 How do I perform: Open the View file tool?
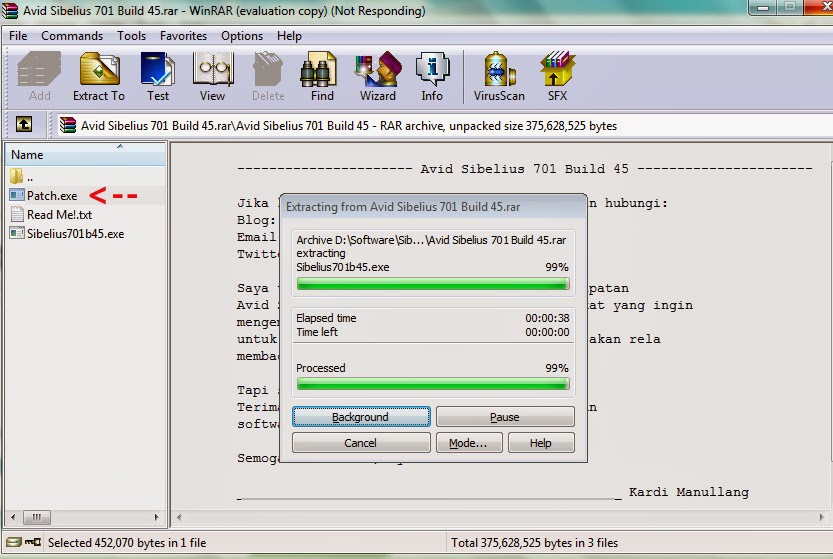coord(212,77)
